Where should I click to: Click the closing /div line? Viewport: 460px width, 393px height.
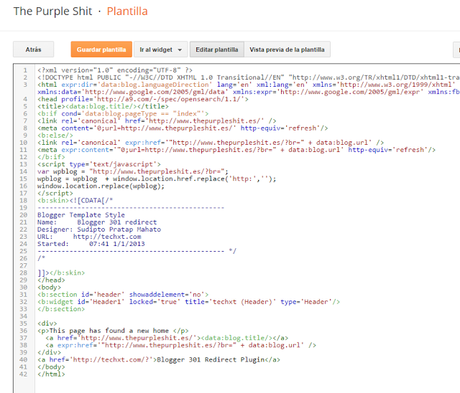tap(49, 352)
